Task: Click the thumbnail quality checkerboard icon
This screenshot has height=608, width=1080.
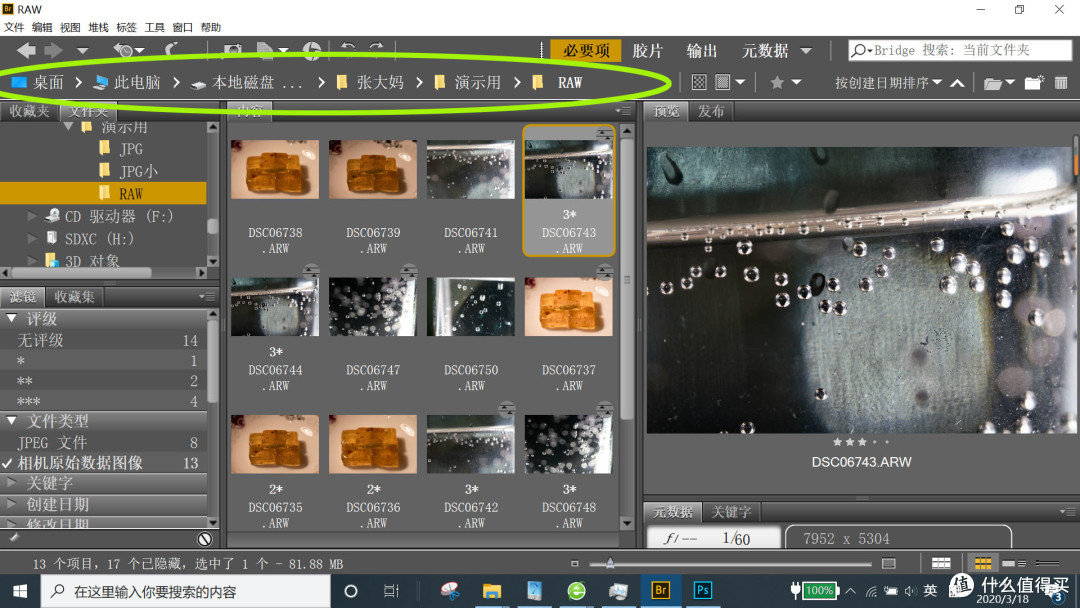Action: click(x=698, y=83)
